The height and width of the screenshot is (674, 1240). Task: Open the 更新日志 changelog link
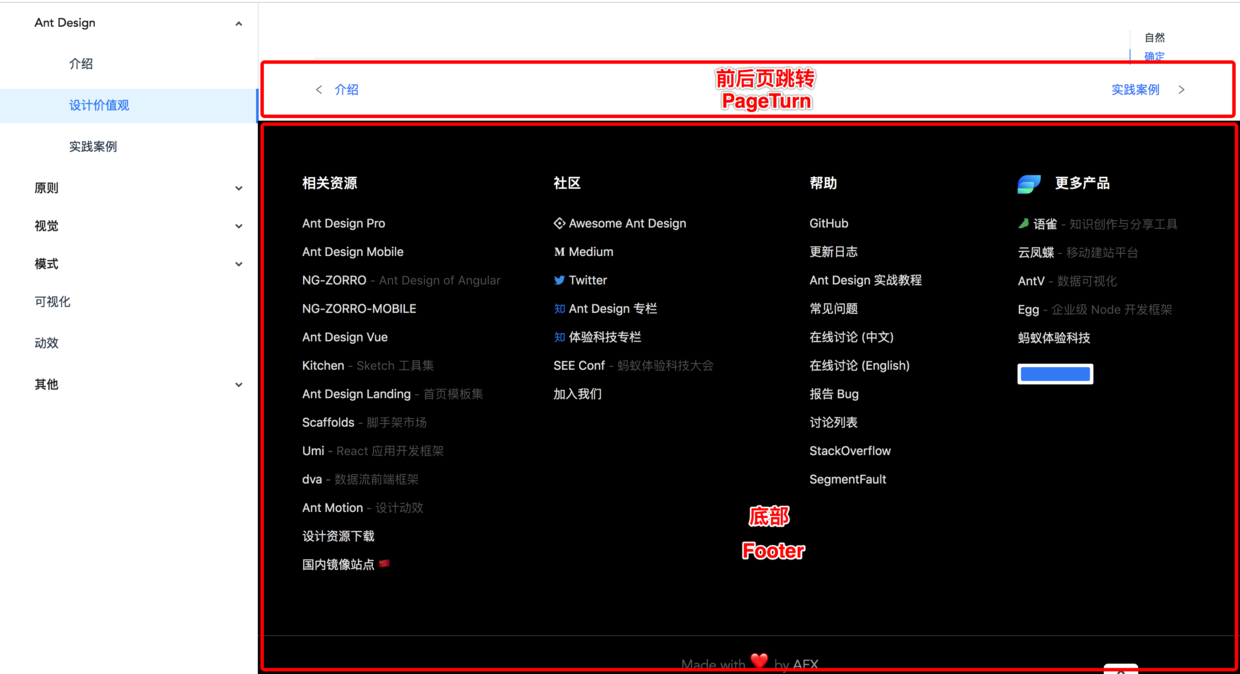[x=833, y=252]
